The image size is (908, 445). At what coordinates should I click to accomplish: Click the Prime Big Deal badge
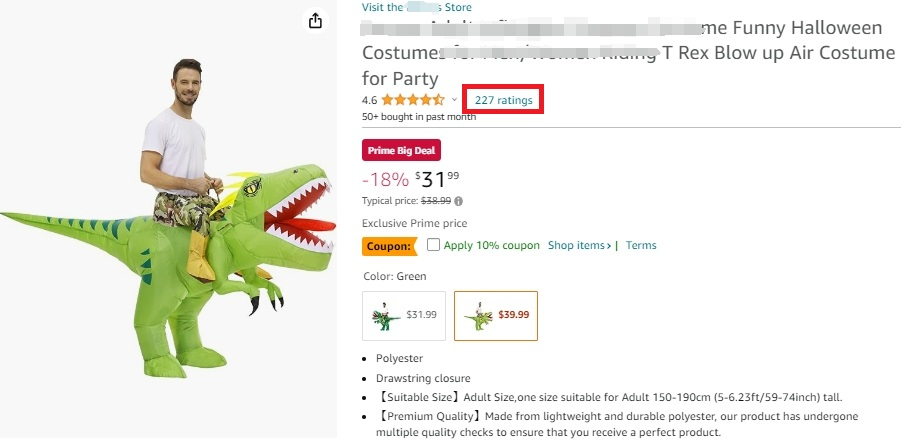coord(400,151)
